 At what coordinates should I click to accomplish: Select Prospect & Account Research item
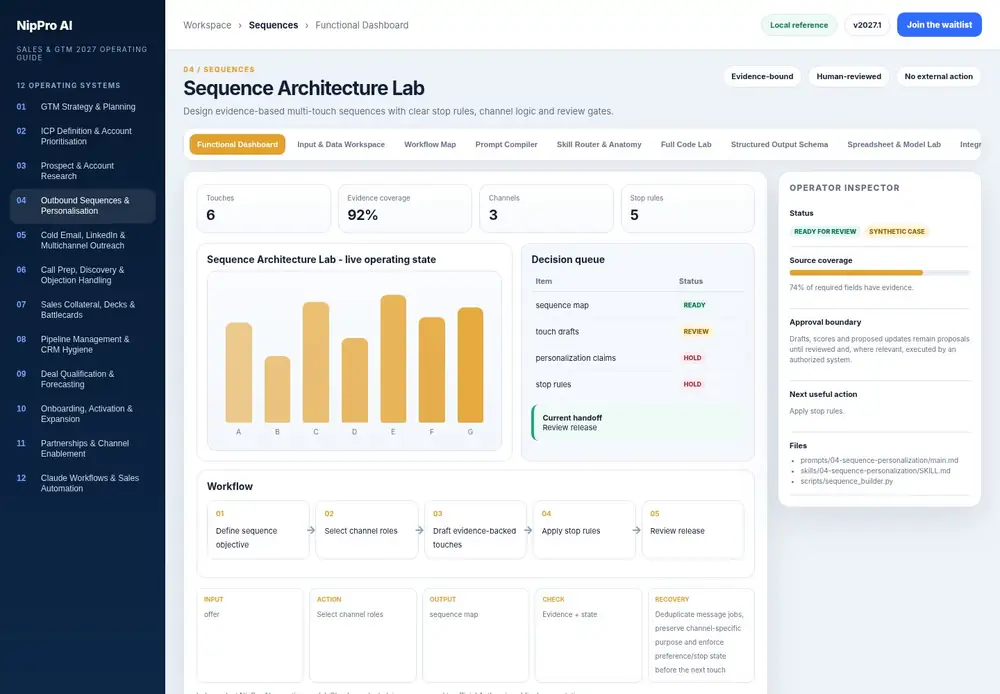(x=82, y=170)
